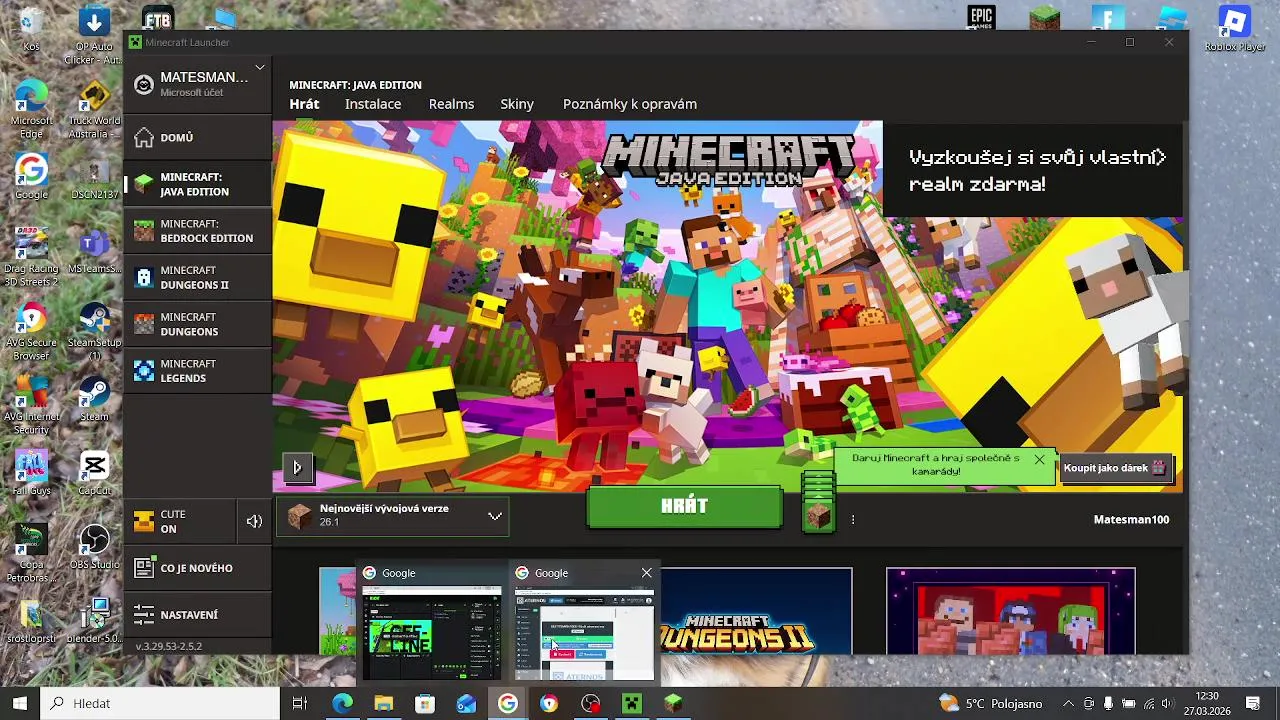Switch to the Realms tab
The width and height of the screenshot is (1280, 720).
click(x=451, y=104)
